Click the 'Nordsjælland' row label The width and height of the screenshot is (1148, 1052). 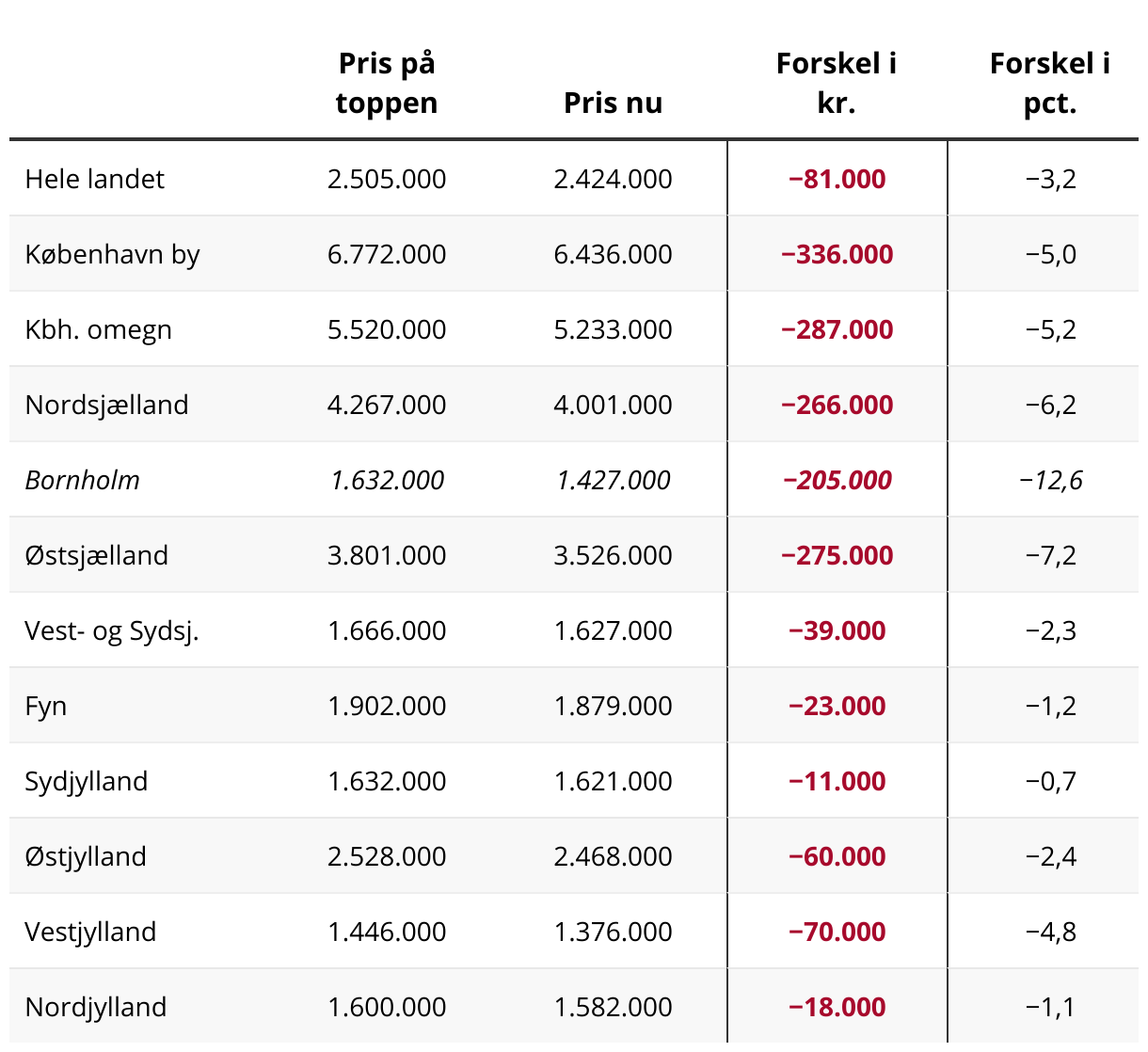pos(106,405)
